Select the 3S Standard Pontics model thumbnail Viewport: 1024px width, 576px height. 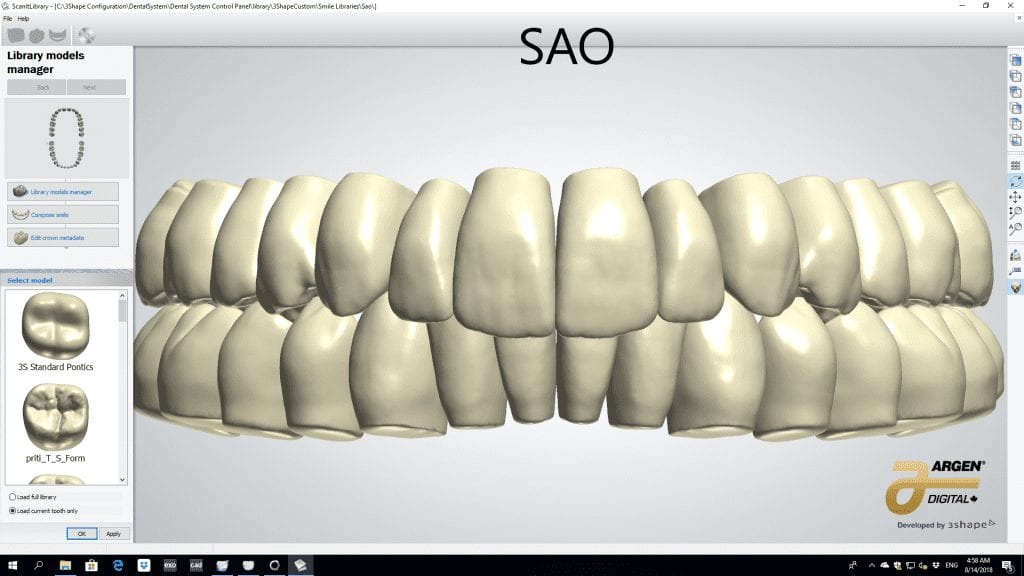tap(60, 327)
